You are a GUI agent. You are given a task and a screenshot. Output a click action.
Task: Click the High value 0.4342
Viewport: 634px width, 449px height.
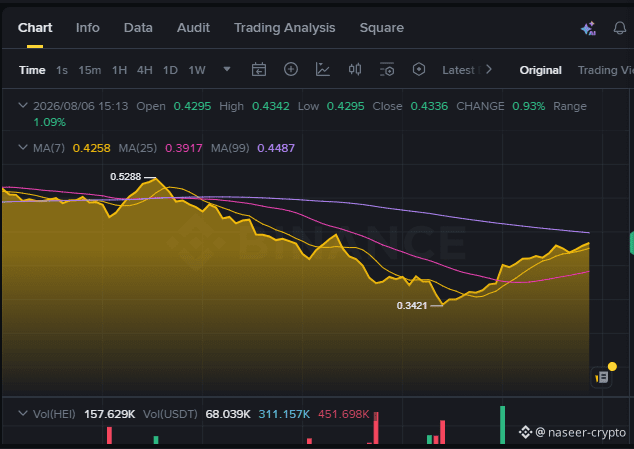[x=271, y=106]
